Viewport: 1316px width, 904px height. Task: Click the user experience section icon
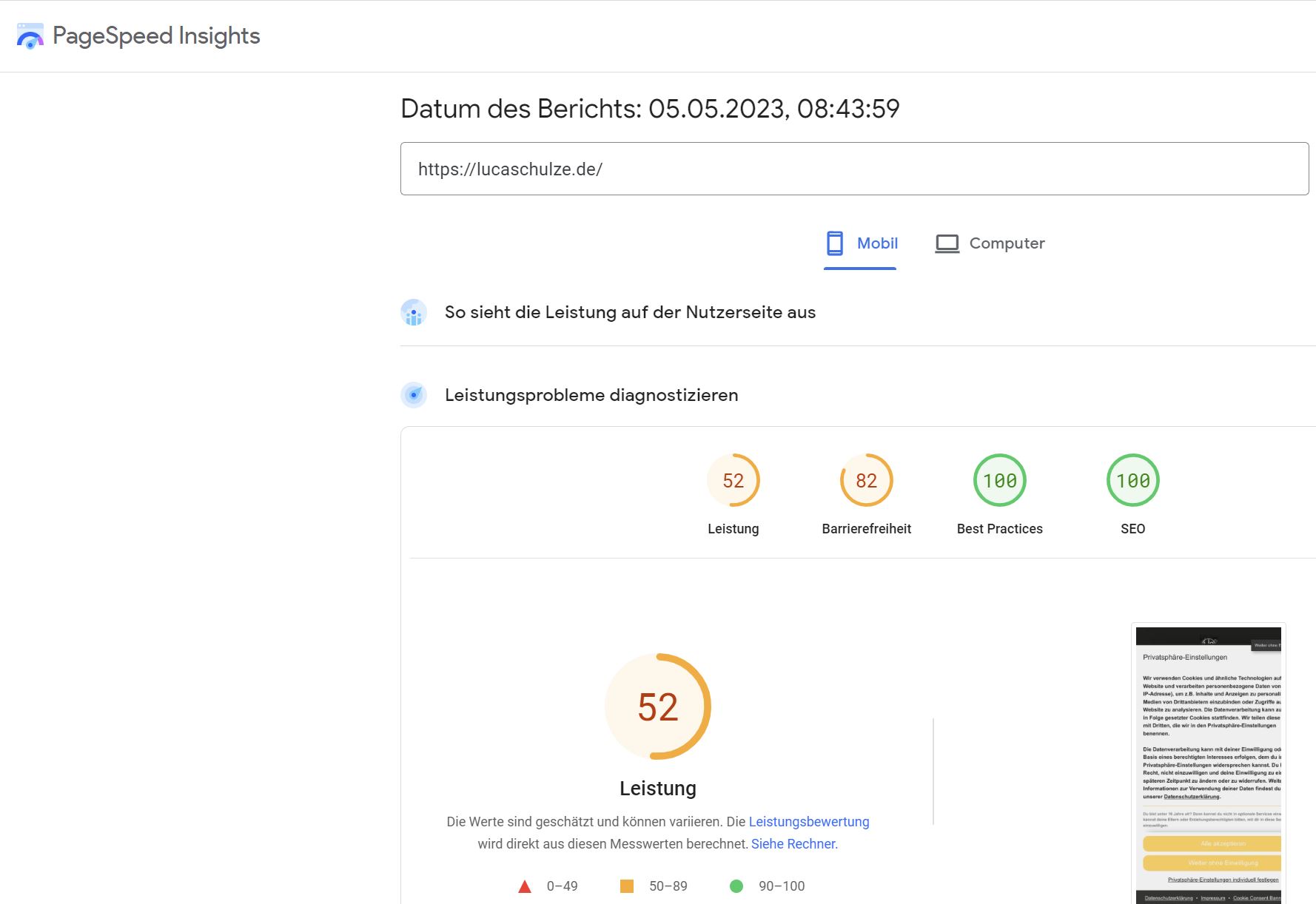click(x=414, y=312)
